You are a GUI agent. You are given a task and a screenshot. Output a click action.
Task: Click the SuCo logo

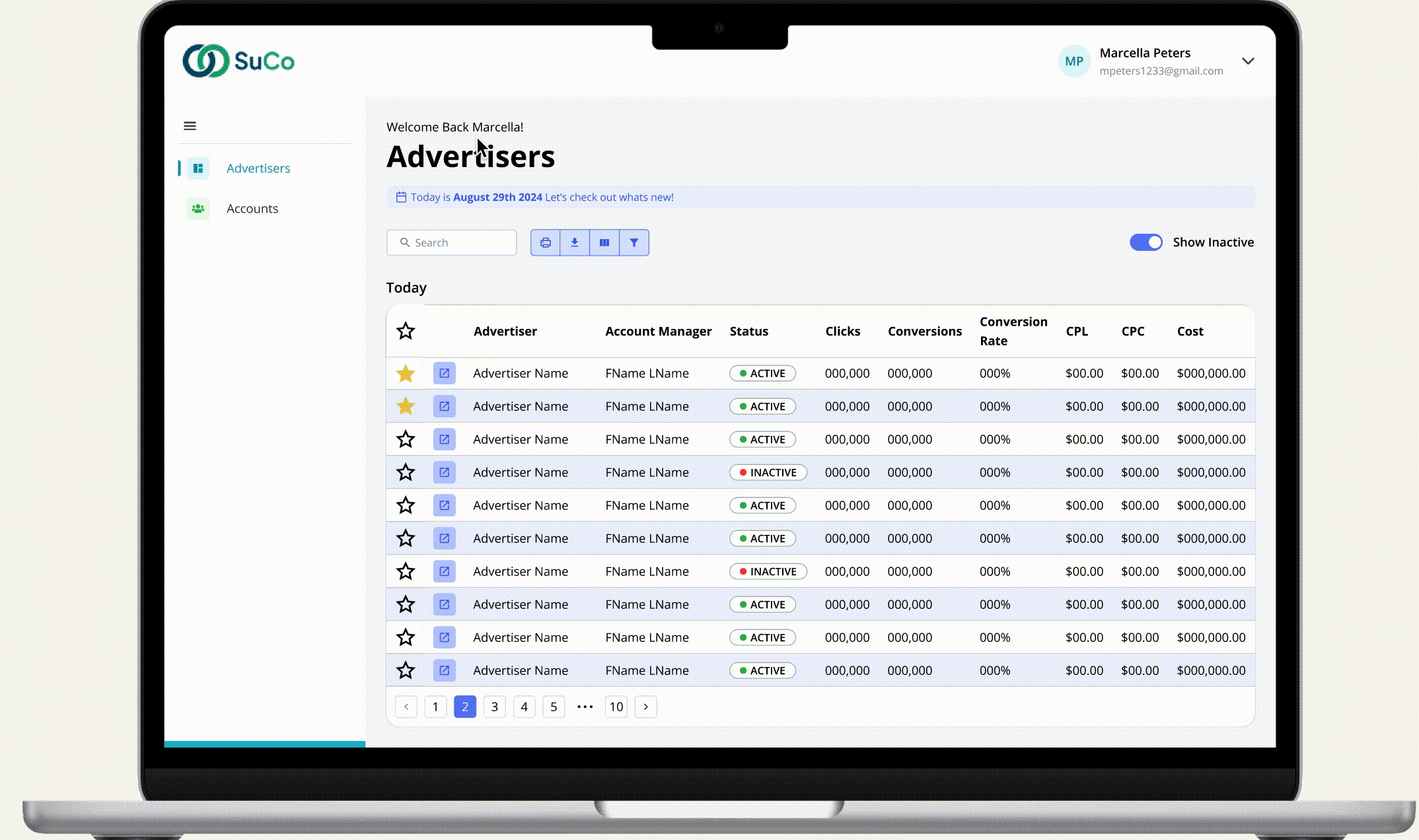pos(238,61)
